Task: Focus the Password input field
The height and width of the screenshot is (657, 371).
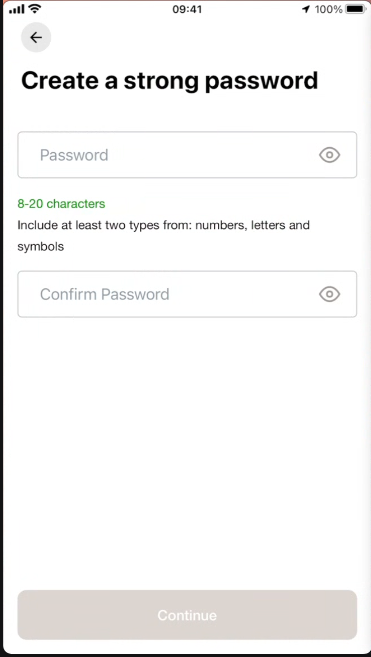Action: pos(187,155)
